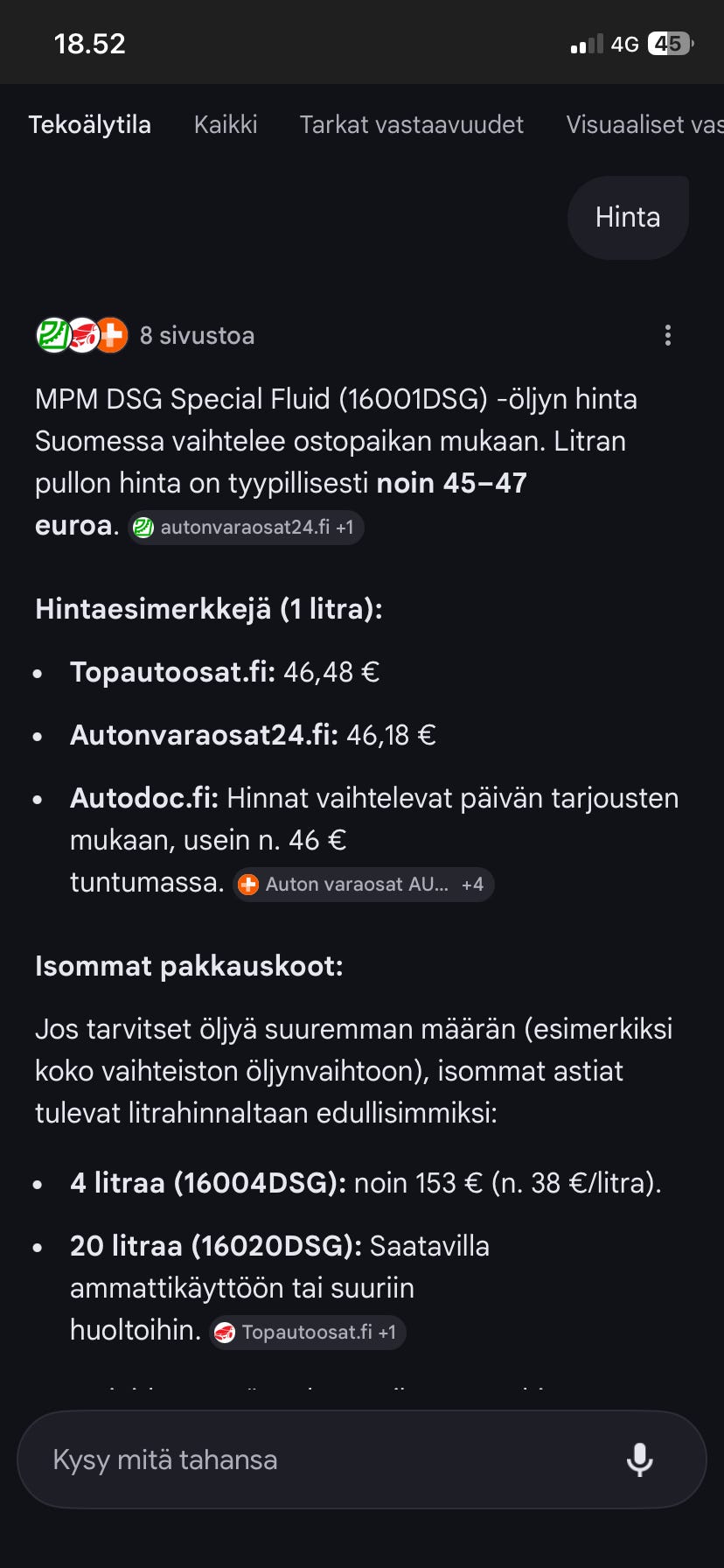The width and height of the screenshot is (724, 1568).
Task: Open the Tarkat vastaavuudet tab
Action: click(x=411, y=124)
